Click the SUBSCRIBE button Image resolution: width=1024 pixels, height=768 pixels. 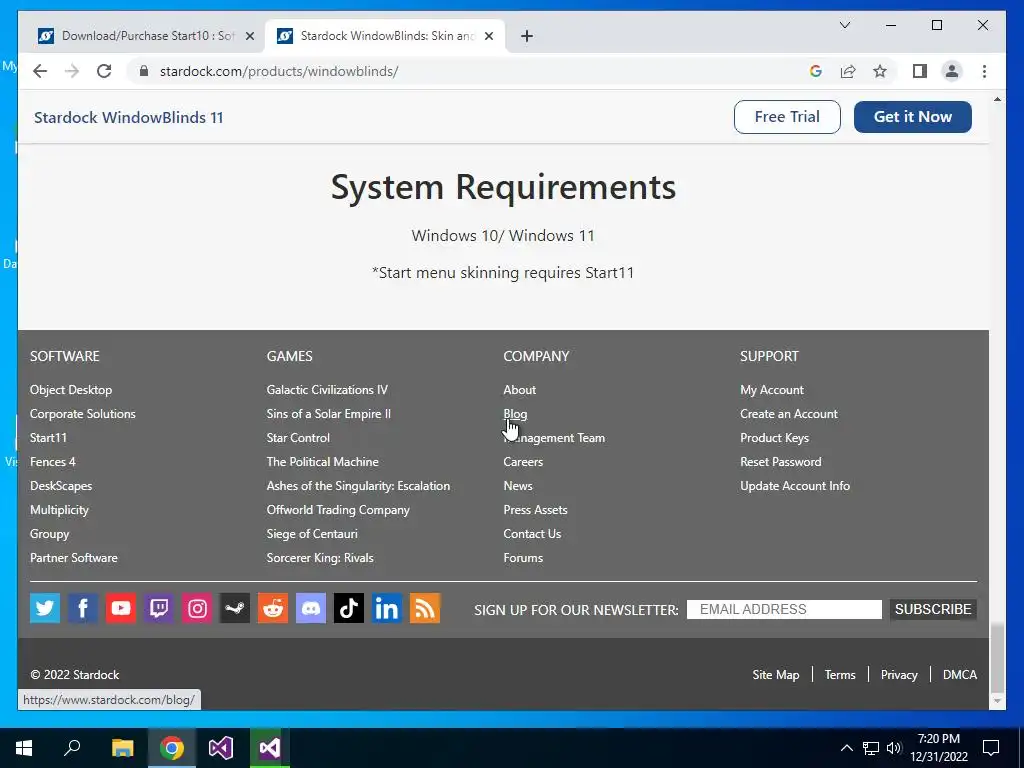[x=933, y=609]
